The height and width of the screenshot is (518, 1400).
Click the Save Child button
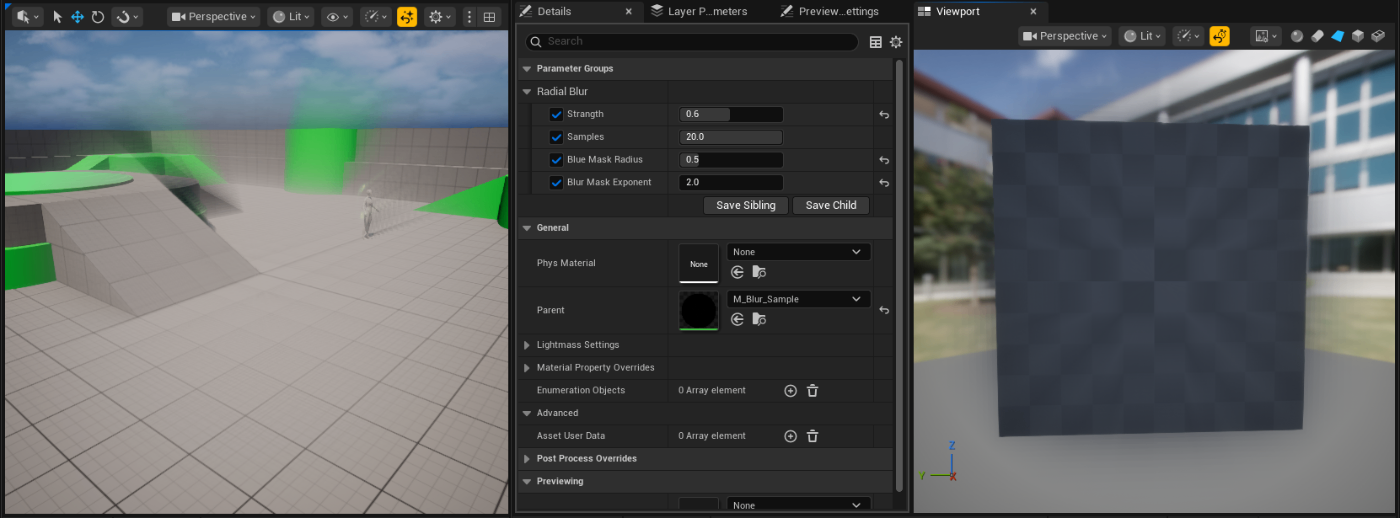(830, 205)
